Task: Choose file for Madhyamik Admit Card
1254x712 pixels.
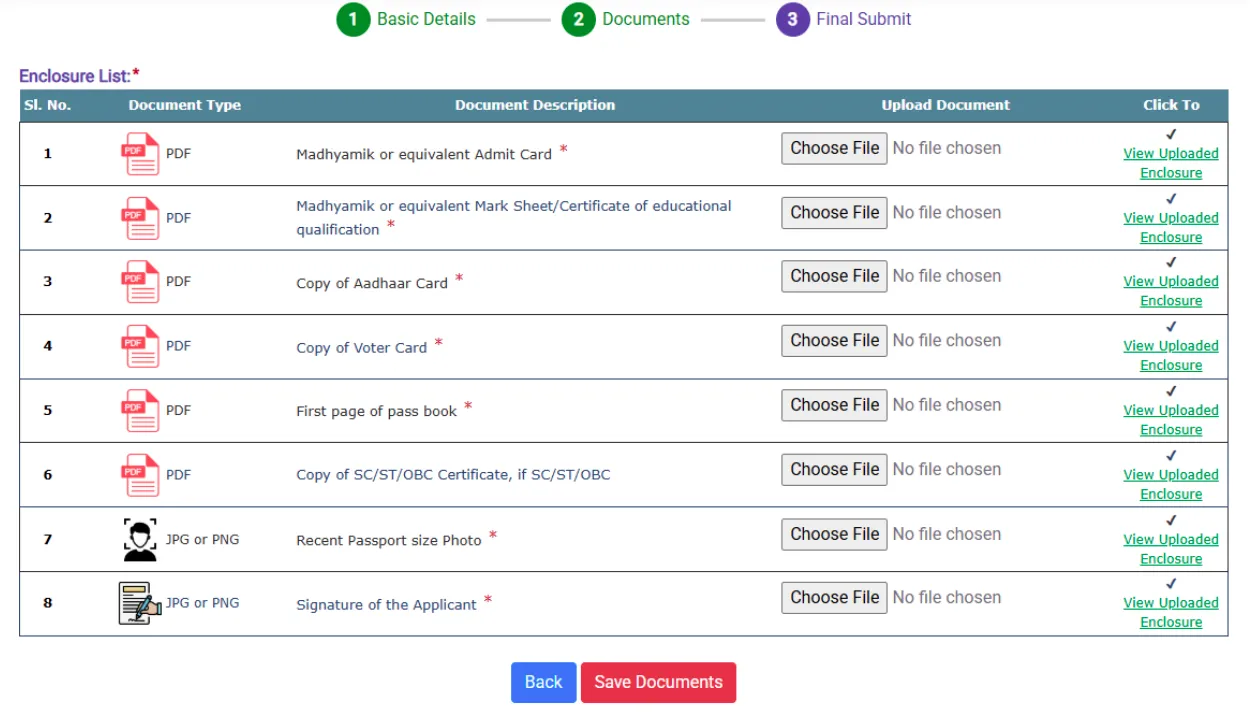Action: [x=834, y=148]
